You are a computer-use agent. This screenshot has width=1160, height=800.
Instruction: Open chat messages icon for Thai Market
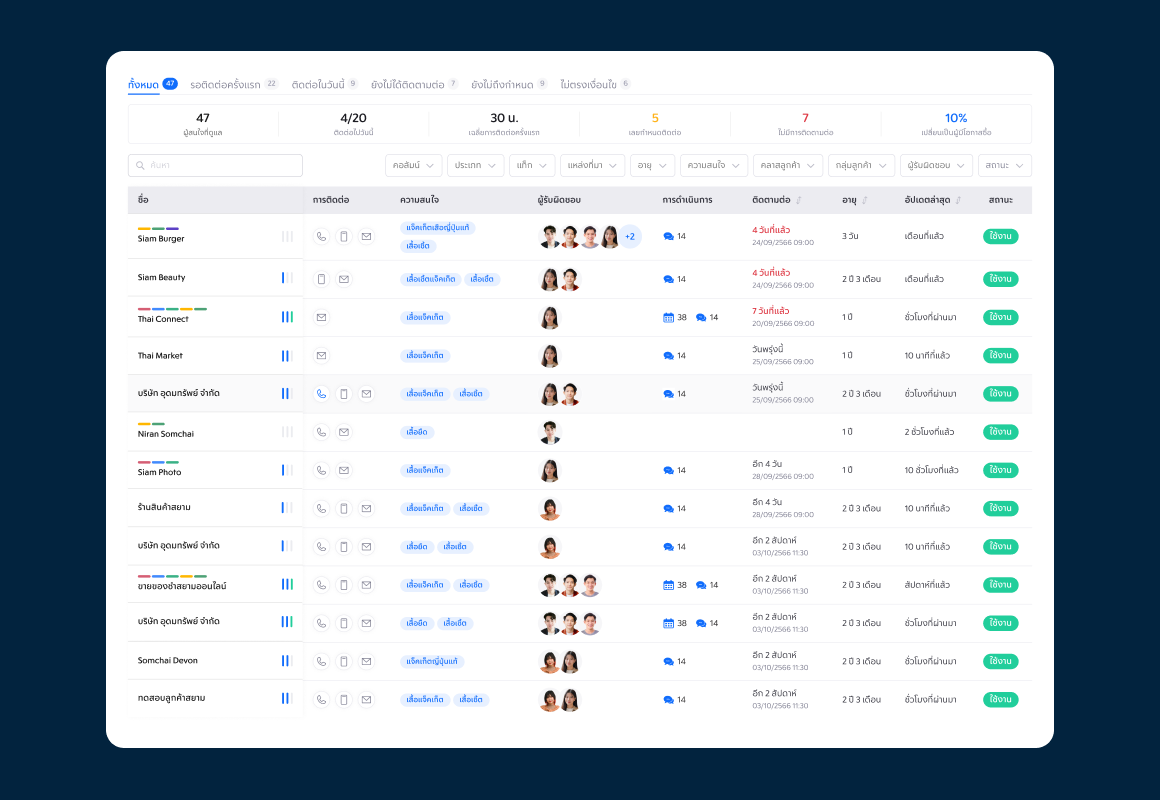coord(669,356)
